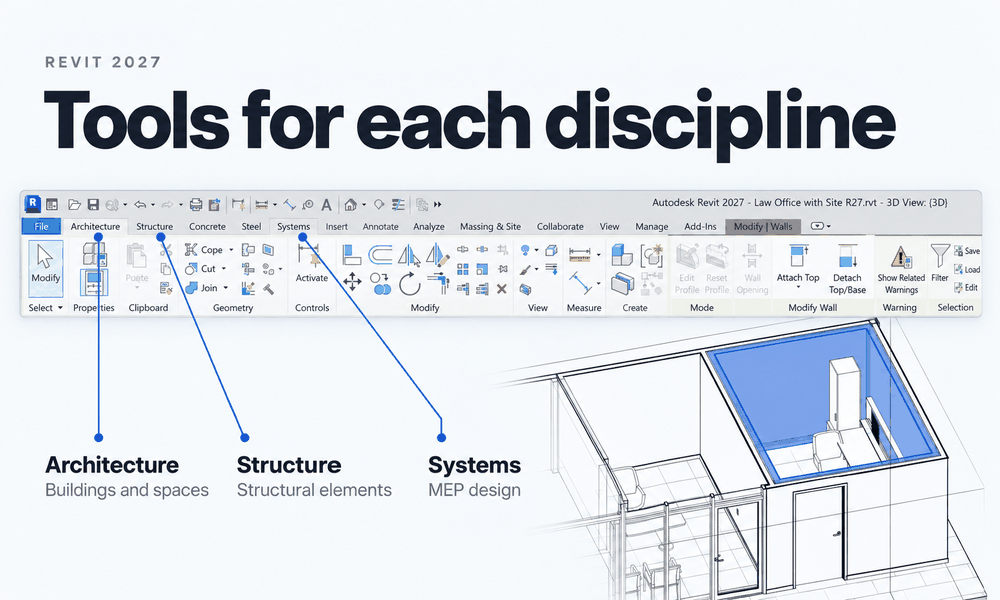The width and height of the screenshot is (1000, 600).
Task: Open a file with the folder icon
Action: (74, 205)
